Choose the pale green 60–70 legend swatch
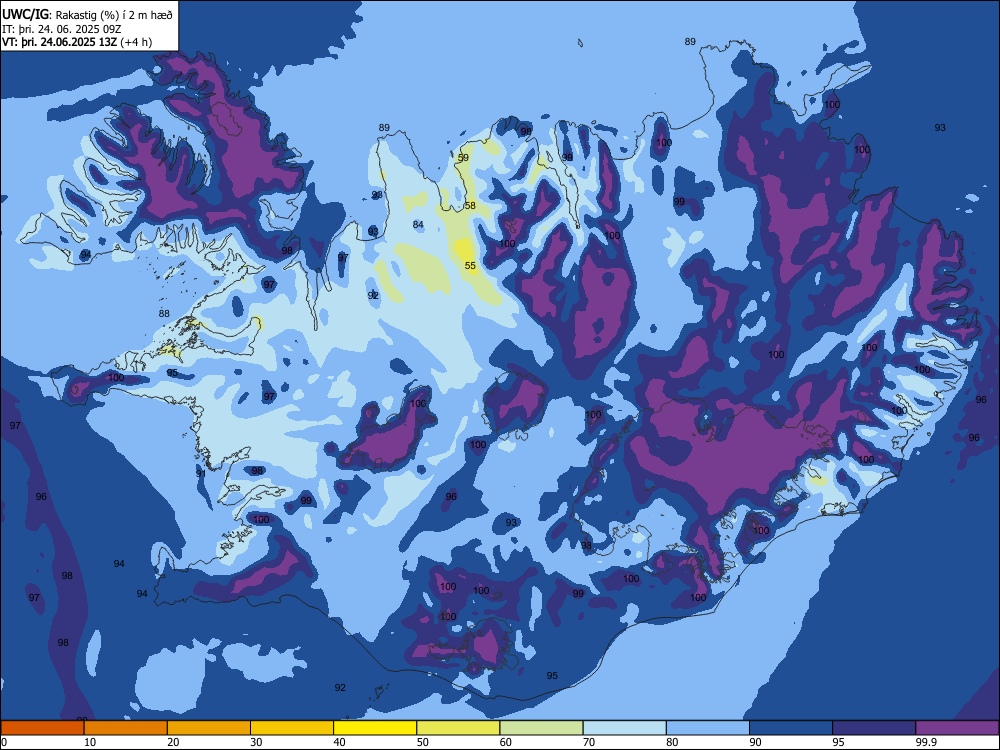 (x=541, y=728)
